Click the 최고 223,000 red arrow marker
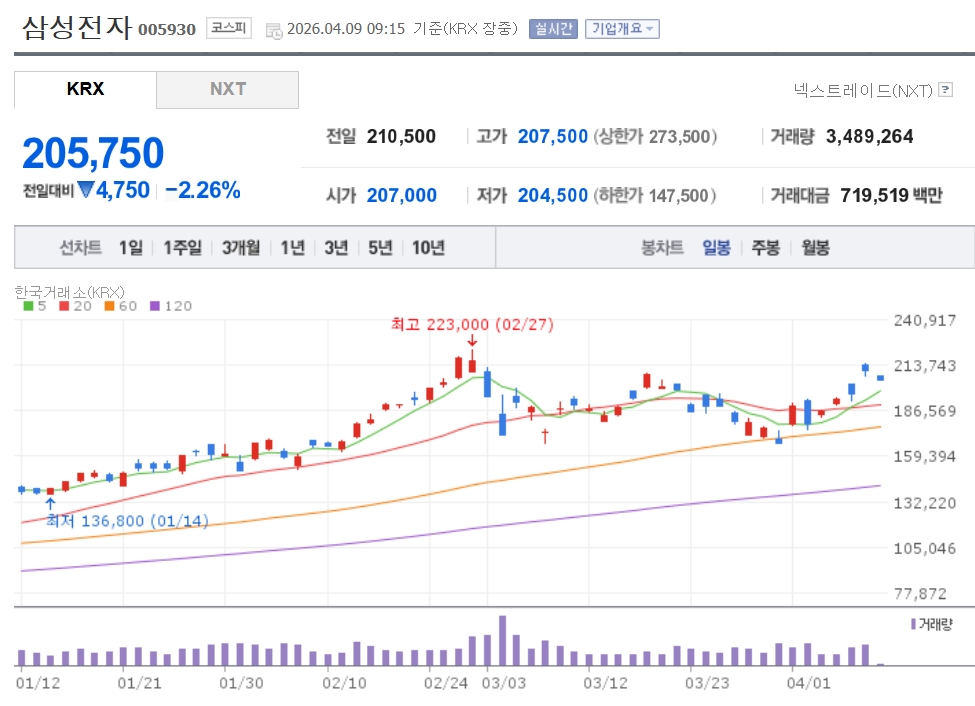This screenshot has height=706, width=975. coord(471,341)
